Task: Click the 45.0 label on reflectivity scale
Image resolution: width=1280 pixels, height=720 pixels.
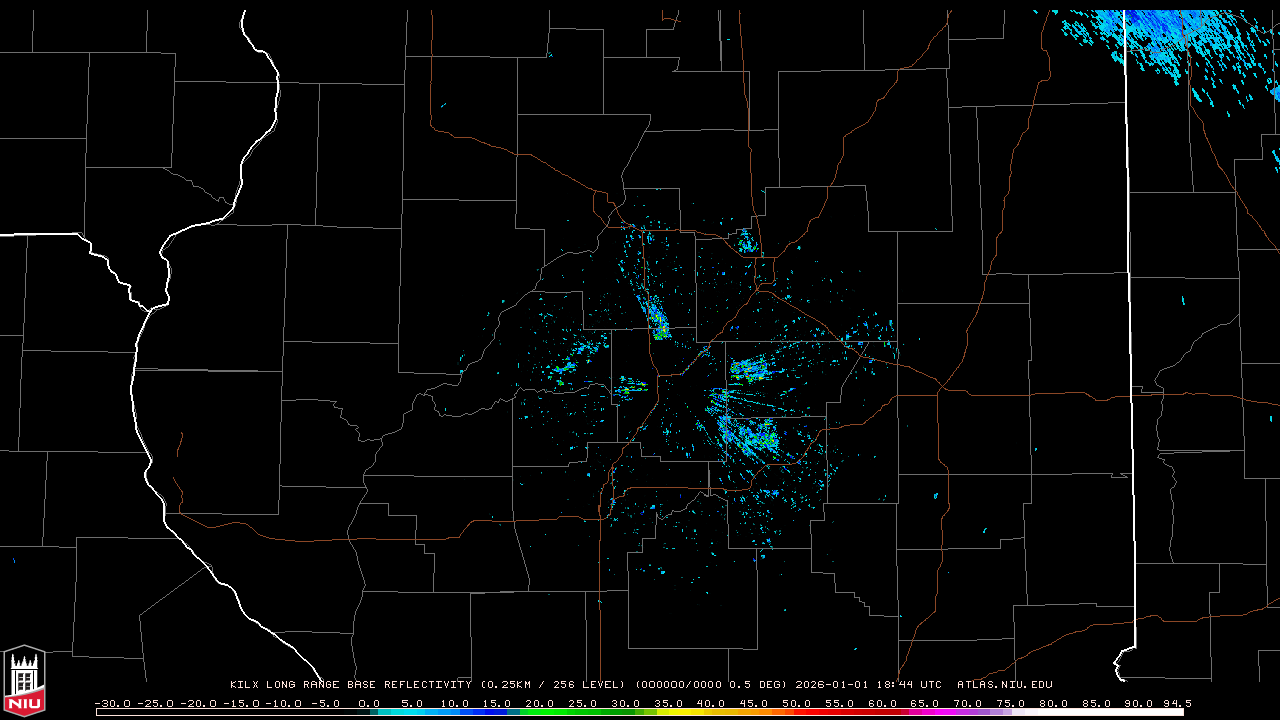Action: click(x=754, y=703)
